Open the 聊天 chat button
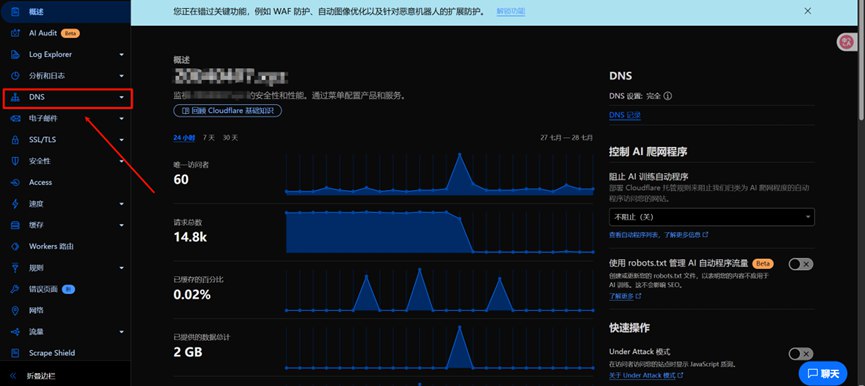The image size is (865, 386). click(x=823, y=373)
